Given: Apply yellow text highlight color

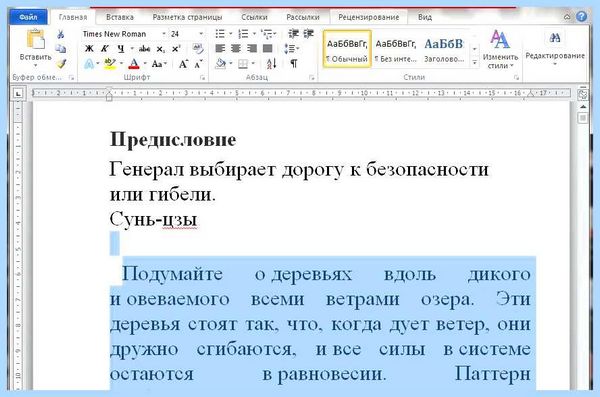Looking at the screenshot, I should point(111,64).
